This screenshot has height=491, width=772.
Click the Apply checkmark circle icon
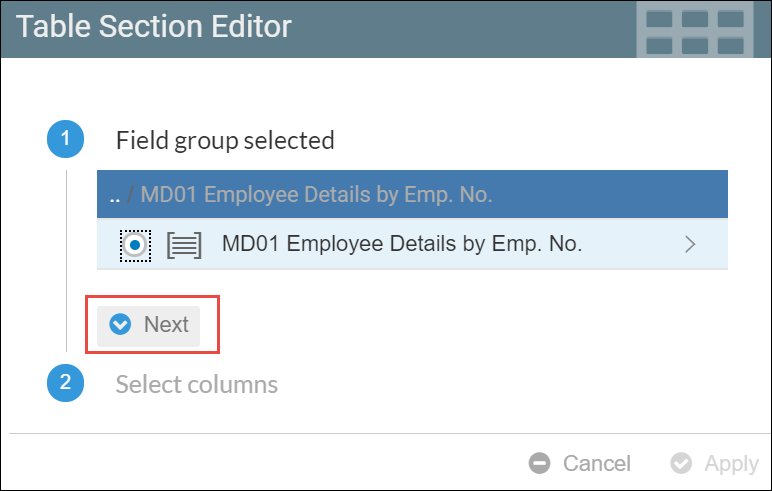pos(681,463)
